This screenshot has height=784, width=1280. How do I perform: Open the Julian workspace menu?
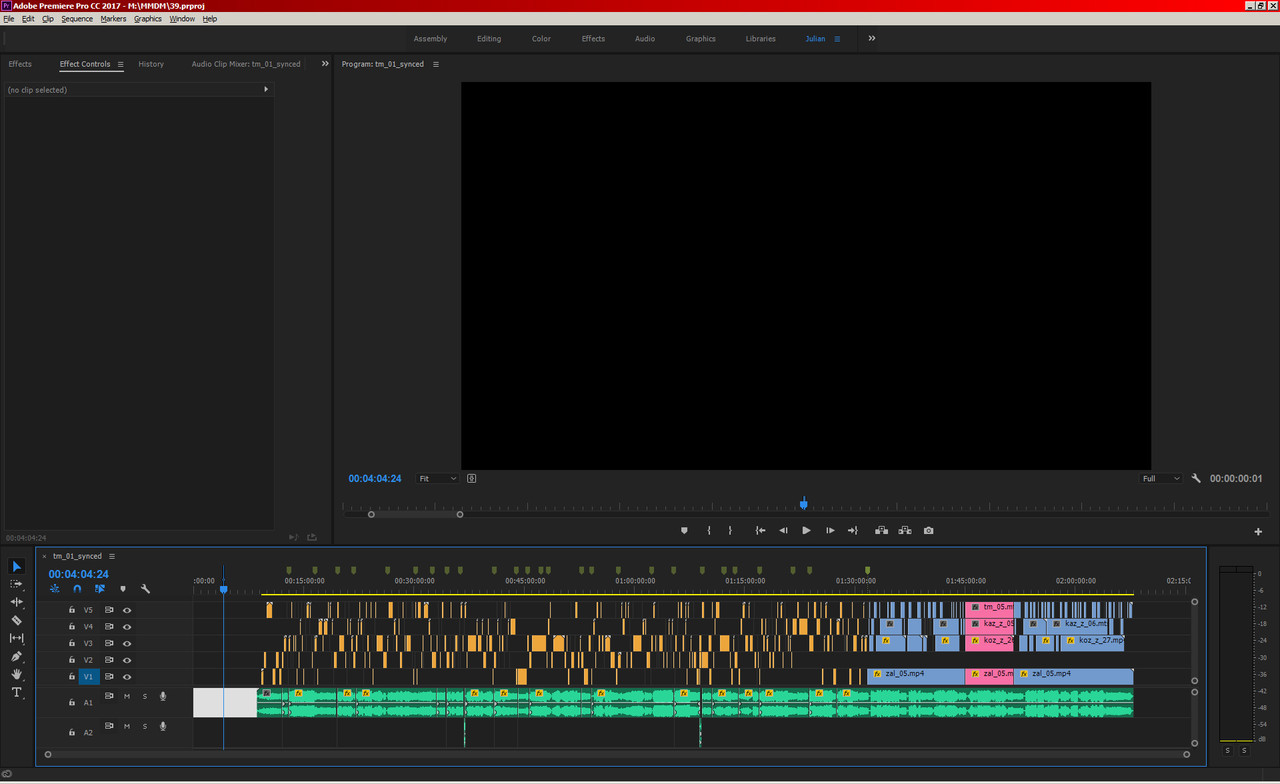click(837, 39)
